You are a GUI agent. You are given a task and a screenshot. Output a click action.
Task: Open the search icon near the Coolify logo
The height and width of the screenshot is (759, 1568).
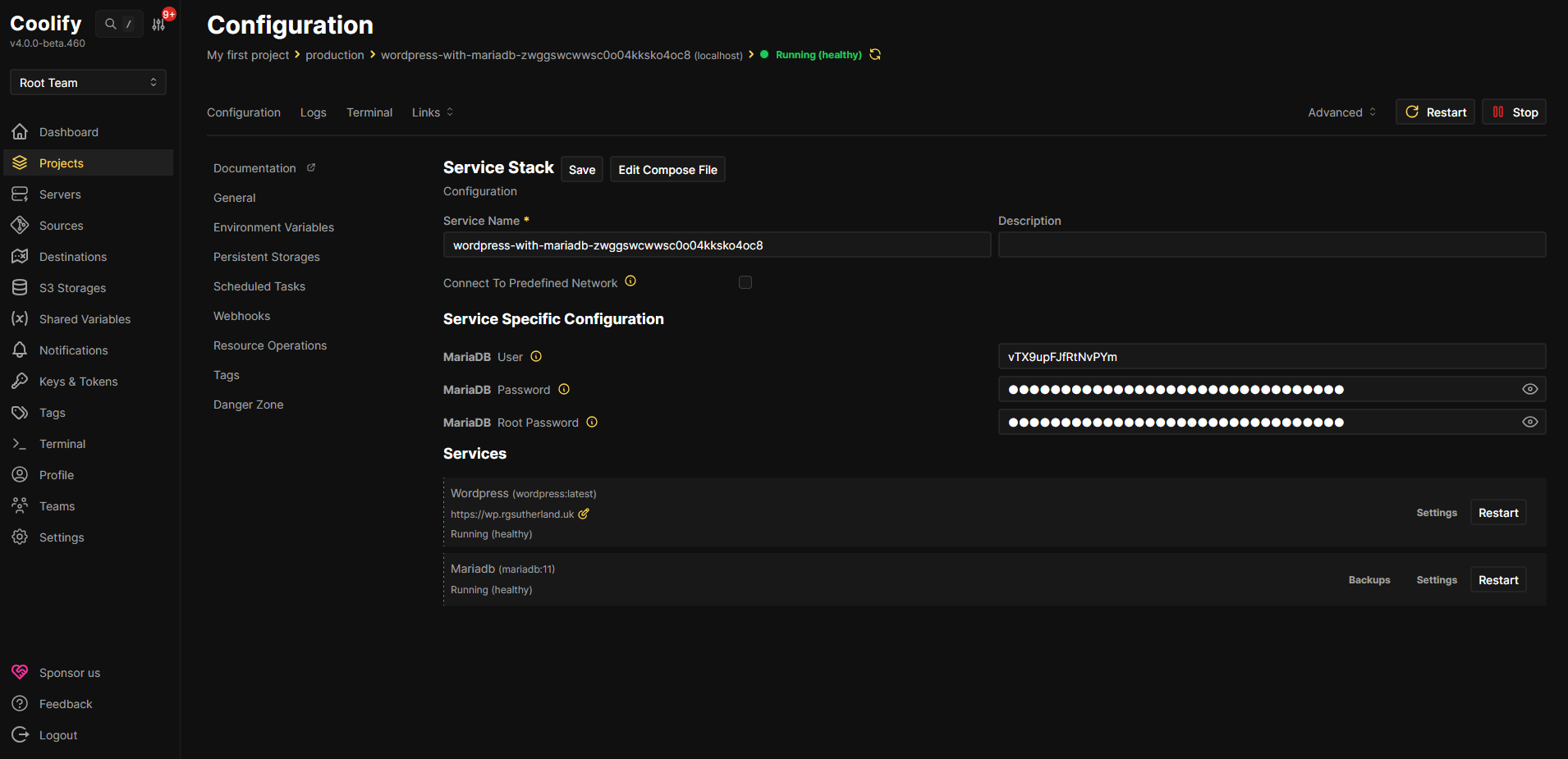(x=111, y=24)
